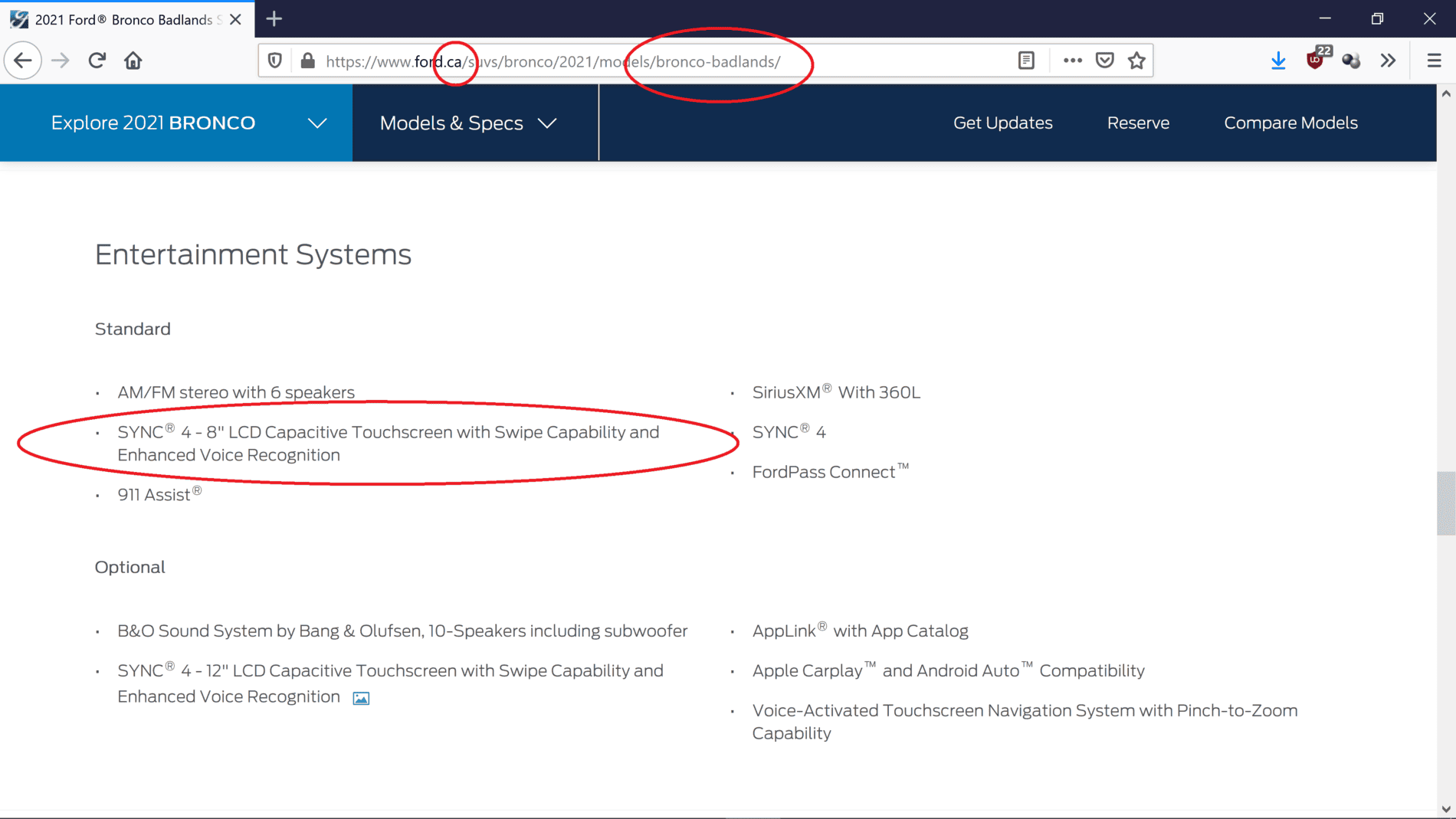This screenshot has height=819, width=1456.
Task: Go forward with the forward arrow
Action: [x=61, y=61]
